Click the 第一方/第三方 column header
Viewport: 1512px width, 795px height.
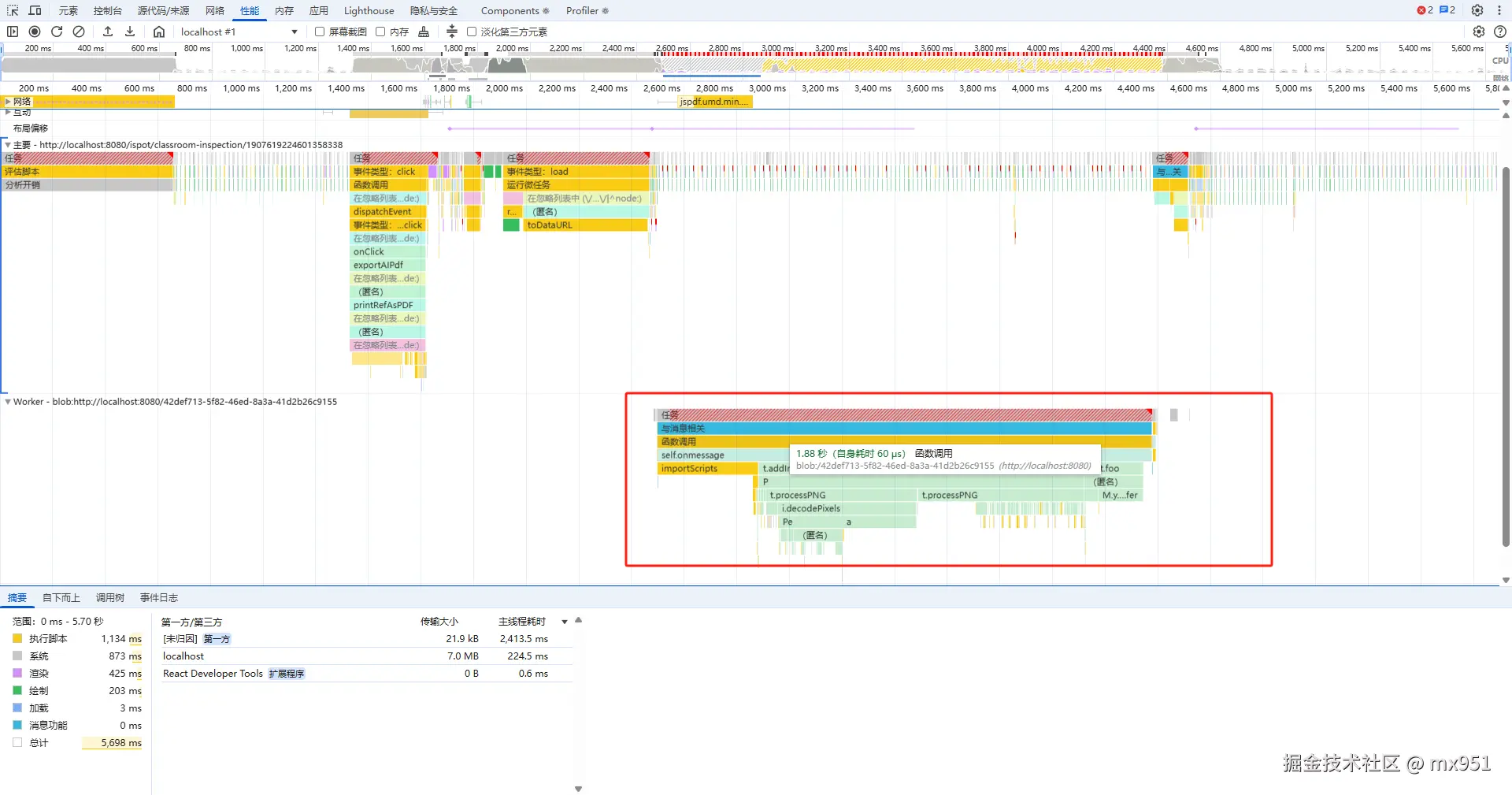[192, 622]
